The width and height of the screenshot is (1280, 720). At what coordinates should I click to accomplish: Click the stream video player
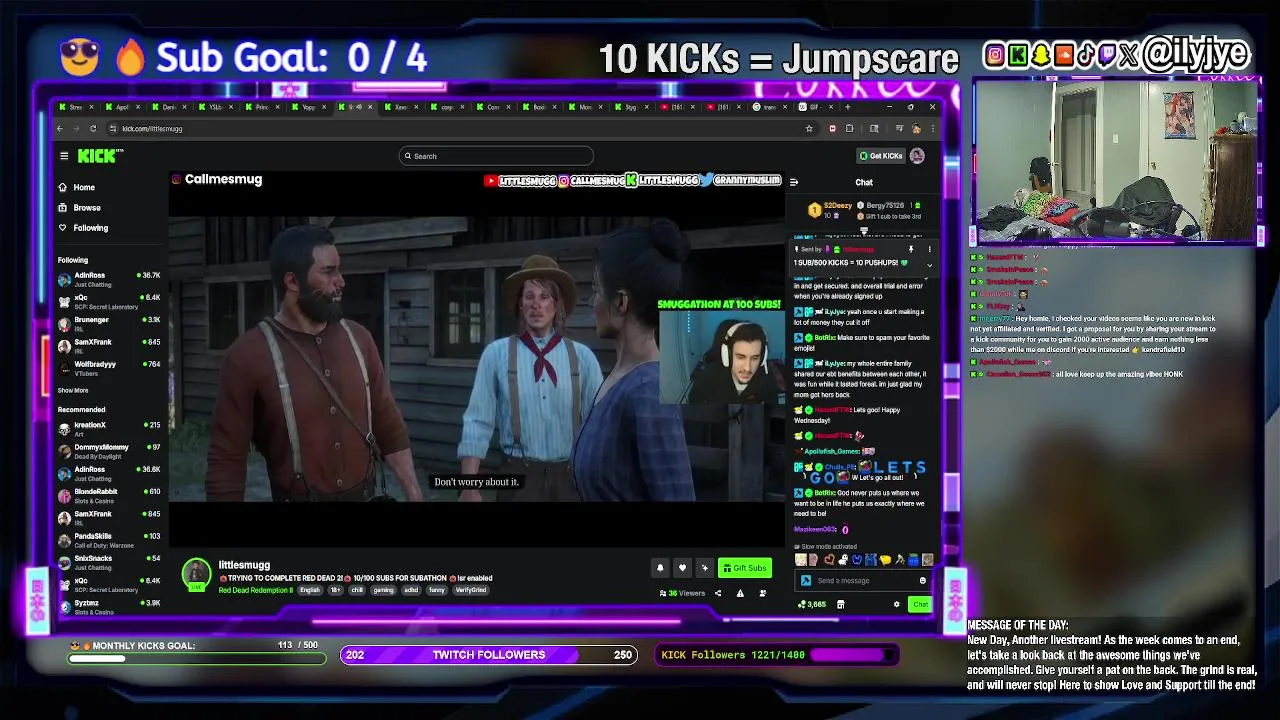tap(477, 358)
